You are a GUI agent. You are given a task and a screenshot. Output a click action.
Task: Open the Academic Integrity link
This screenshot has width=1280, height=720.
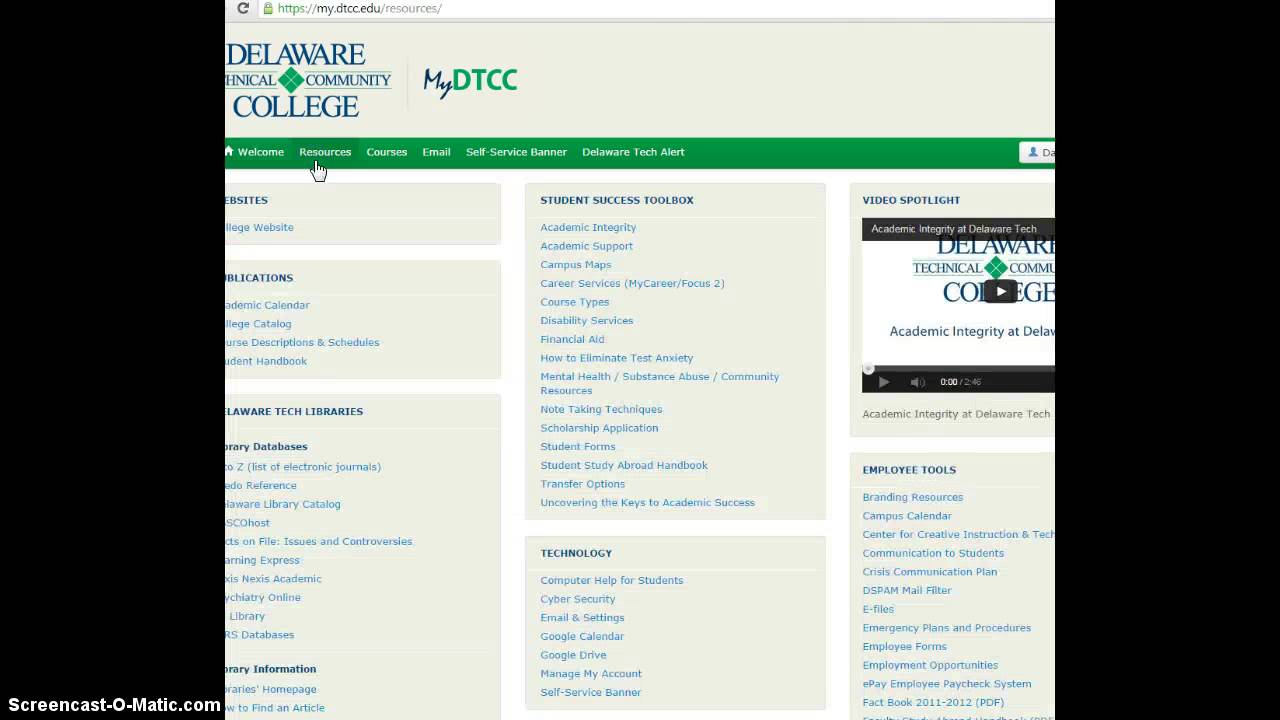pyautogui.click(x=588, y=227)
